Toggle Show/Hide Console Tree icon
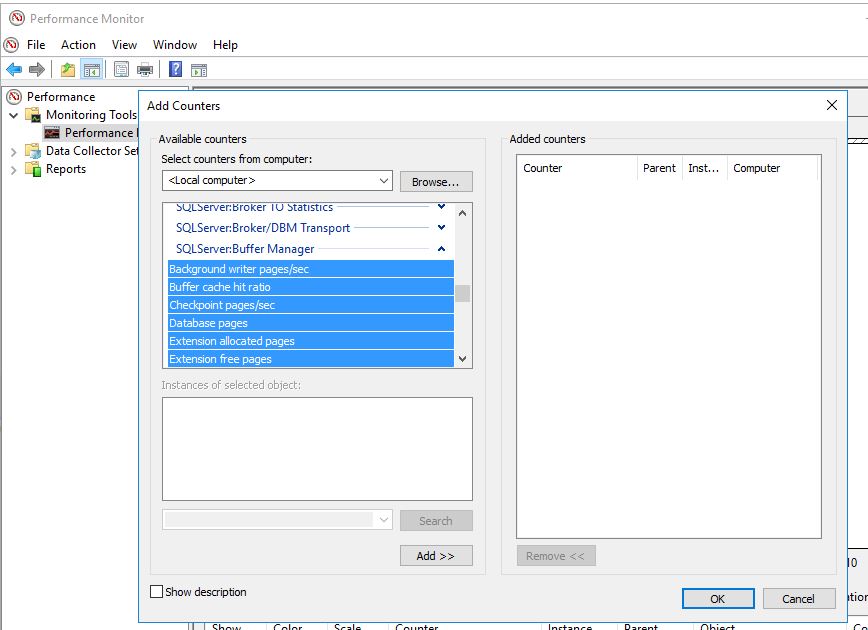The width and height of the screenshot is (868, 630). [92, 70]
